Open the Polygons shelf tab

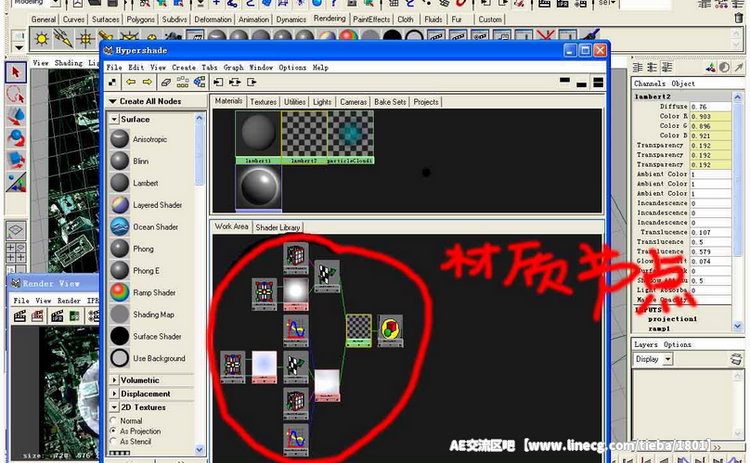coord(140,20)
